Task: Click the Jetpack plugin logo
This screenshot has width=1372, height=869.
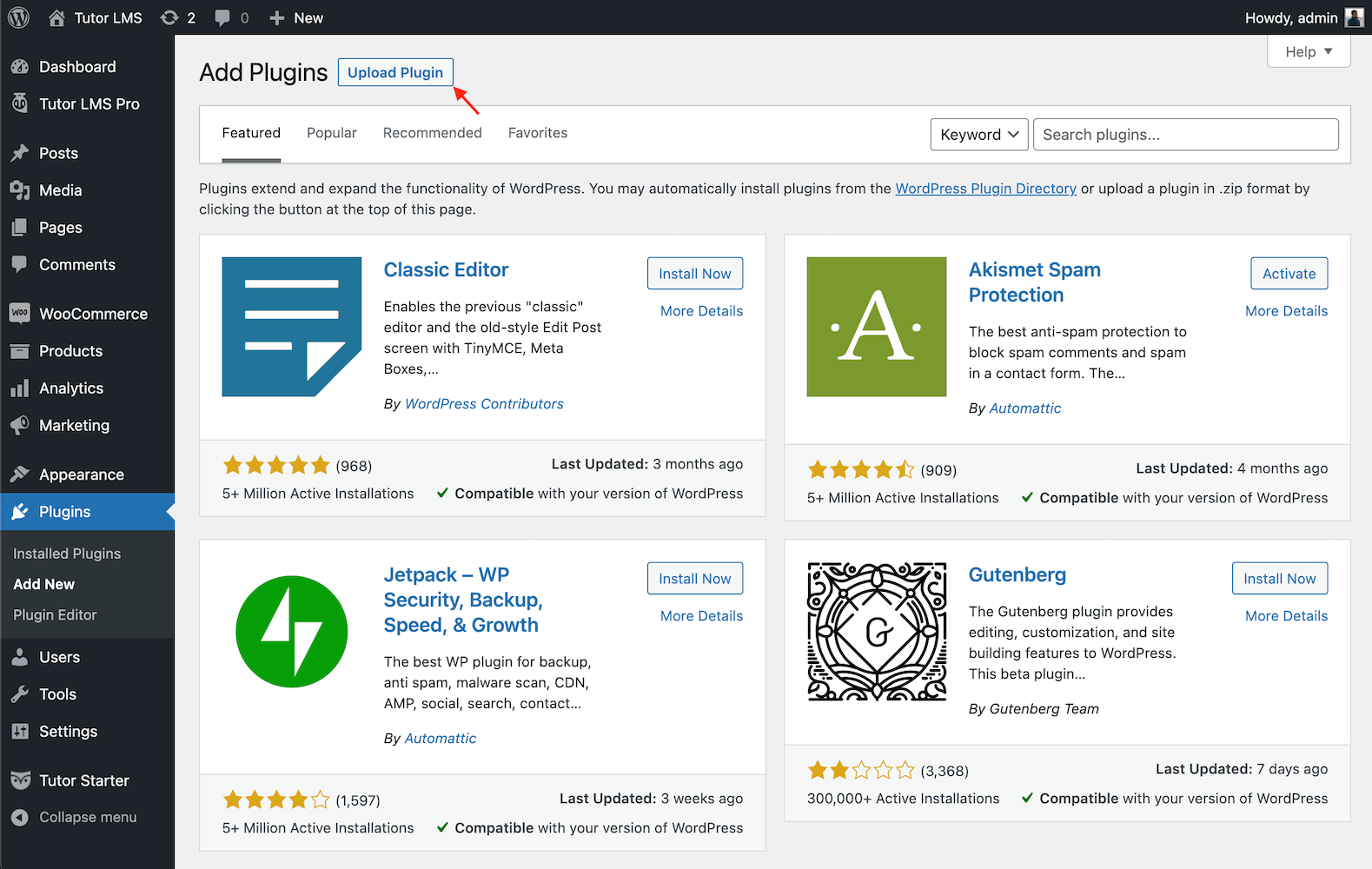Action: [x=292, y=632]
